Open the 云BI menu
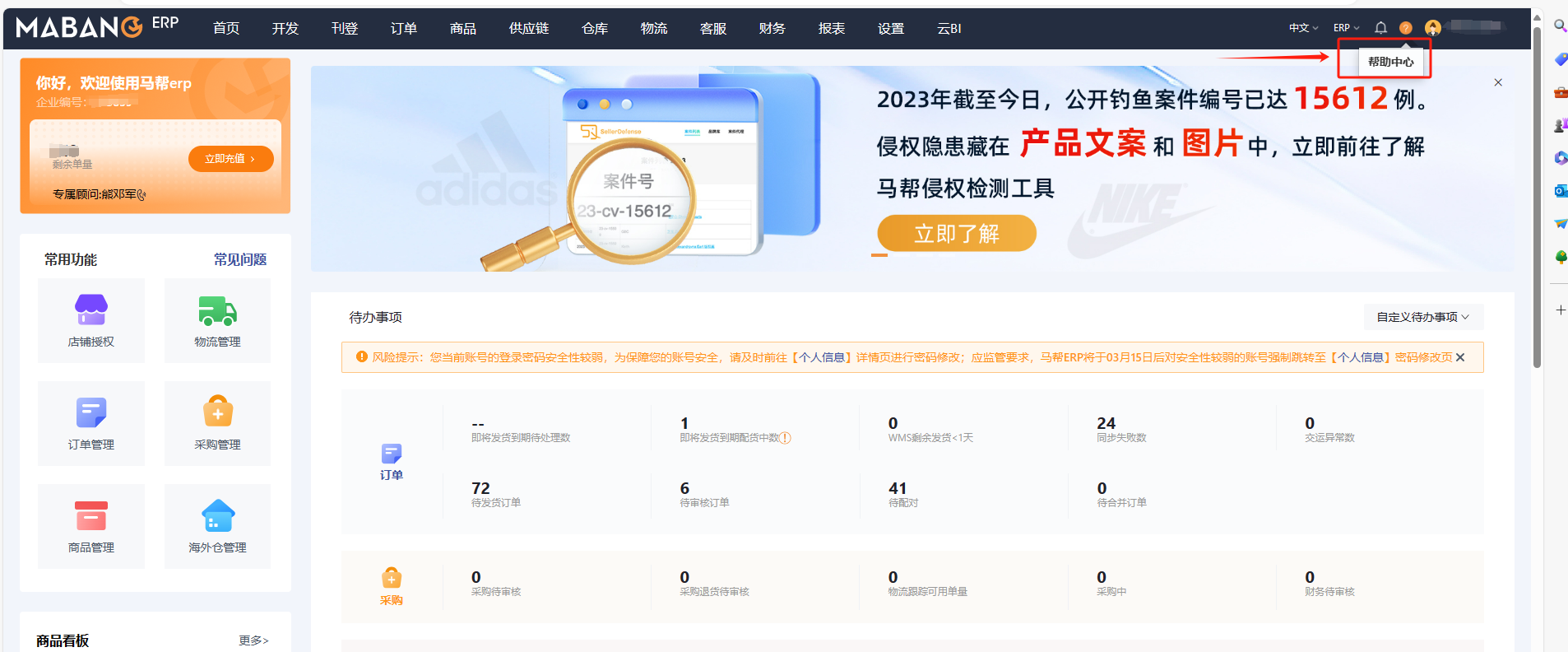 click(949, 29)
